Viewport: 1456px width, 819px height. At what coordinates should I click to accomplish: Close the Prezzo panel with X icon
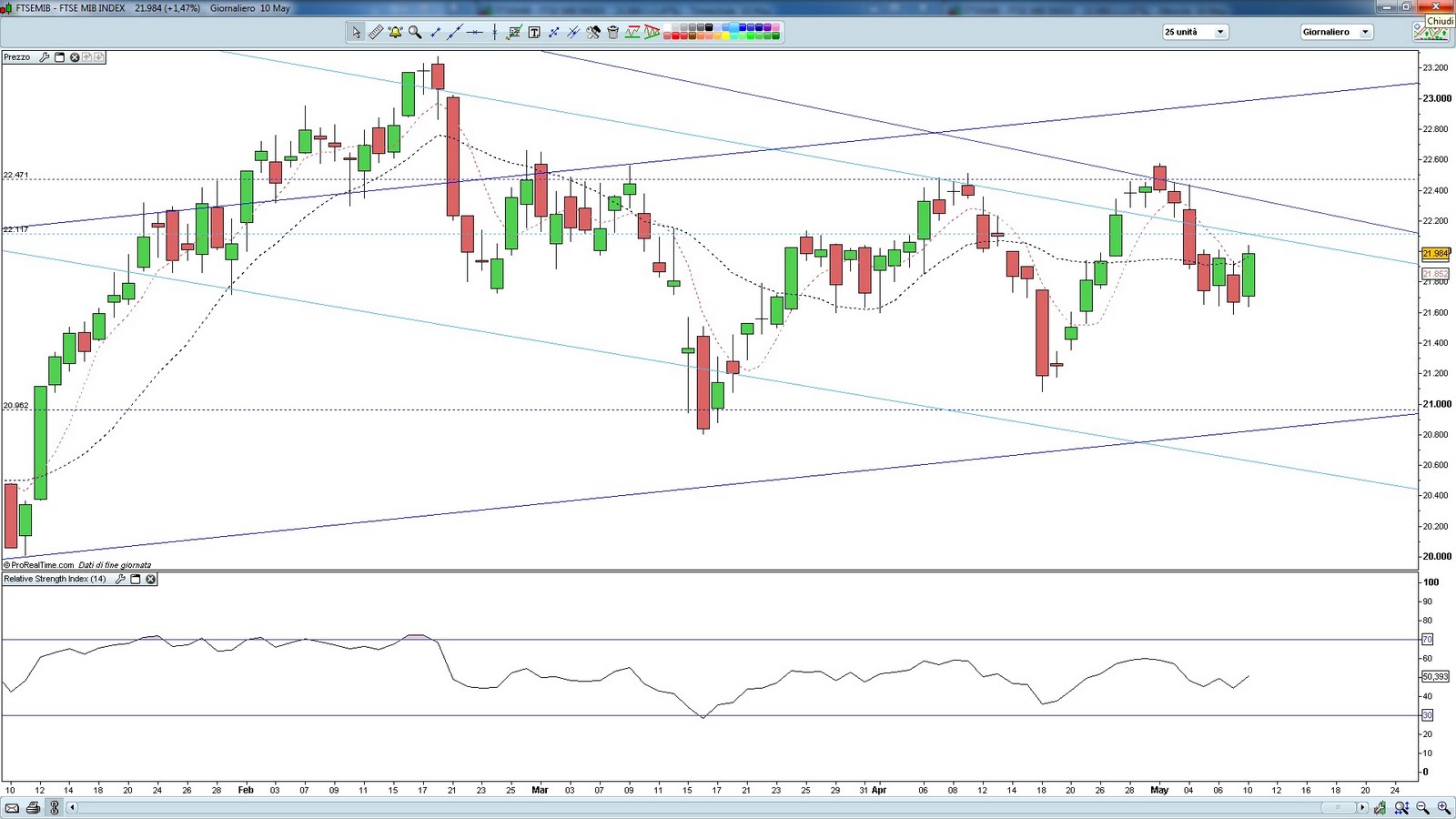[75, 56]
